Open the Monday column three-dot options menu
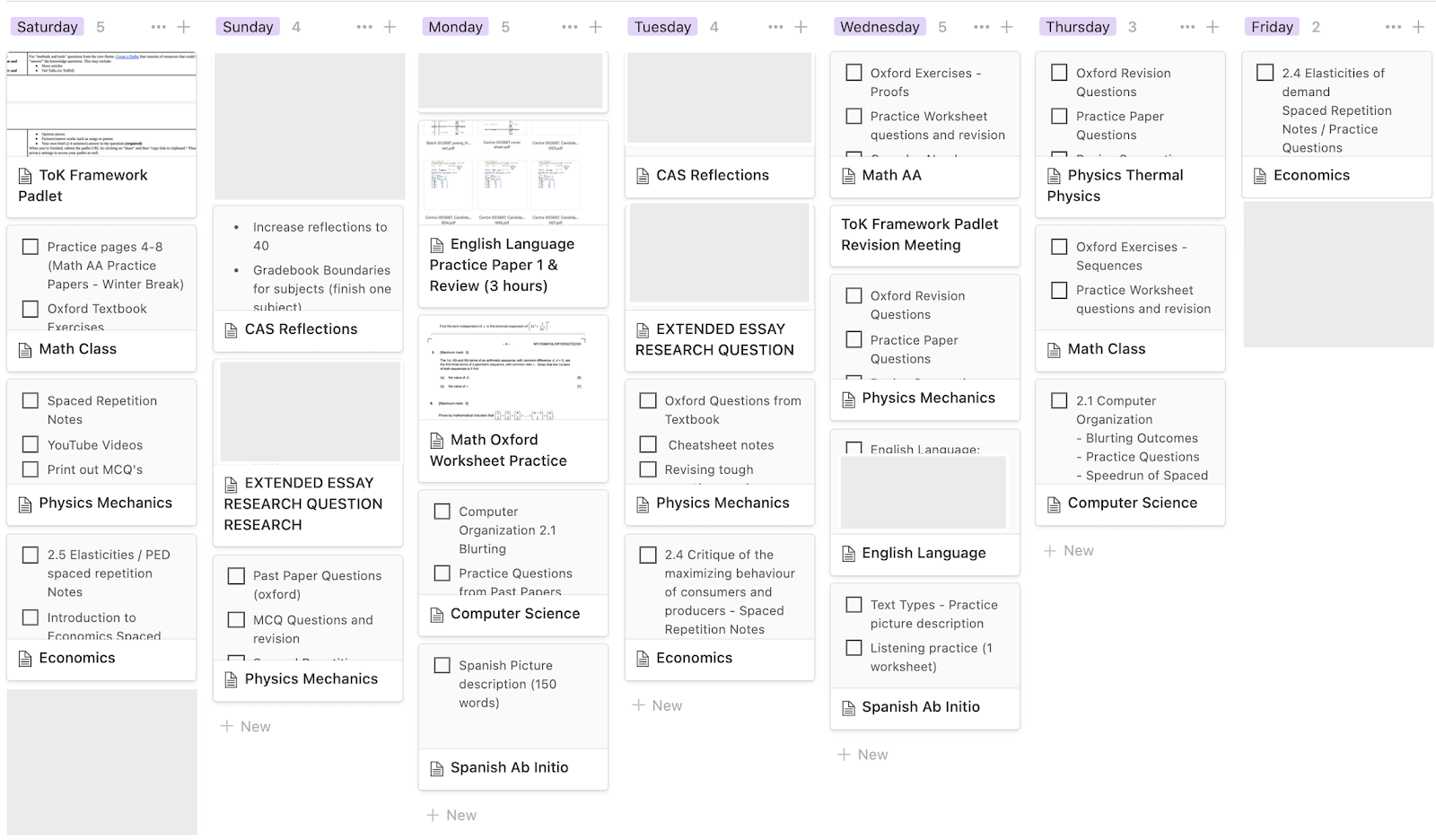1436x840 pixels. (570, 27)
